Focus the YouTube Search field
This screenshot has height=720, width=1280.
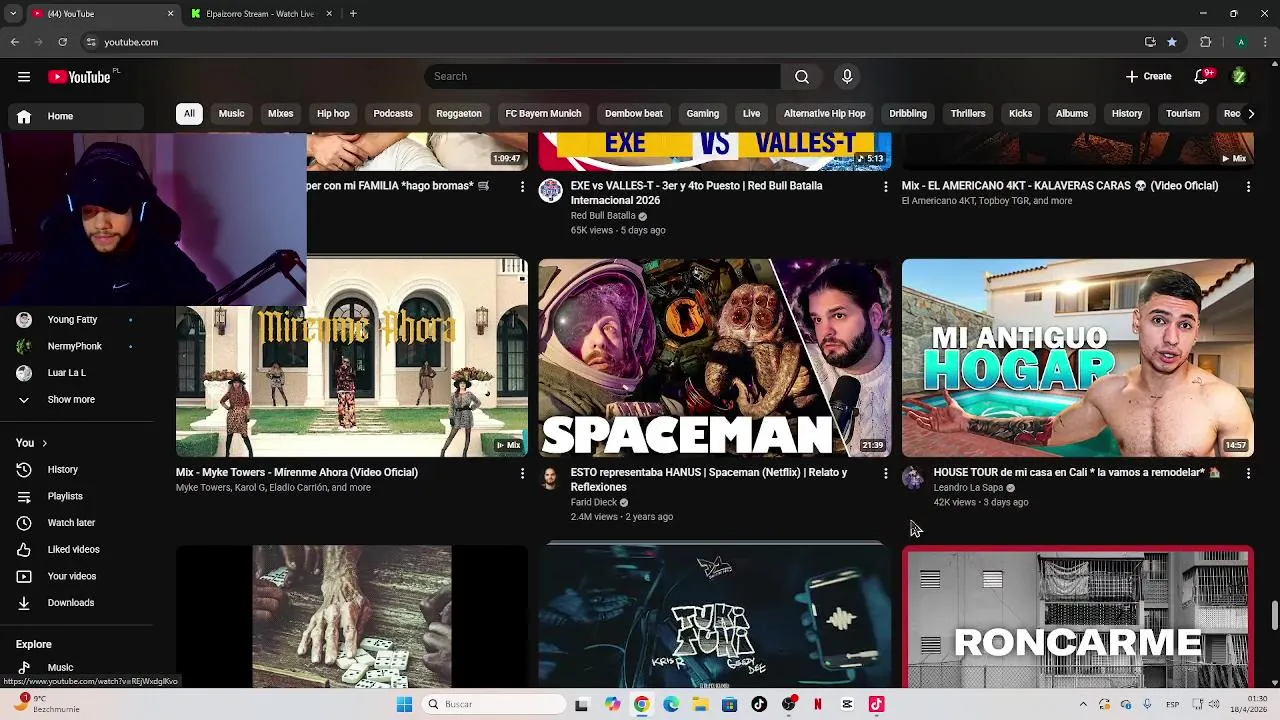point(602,77)
